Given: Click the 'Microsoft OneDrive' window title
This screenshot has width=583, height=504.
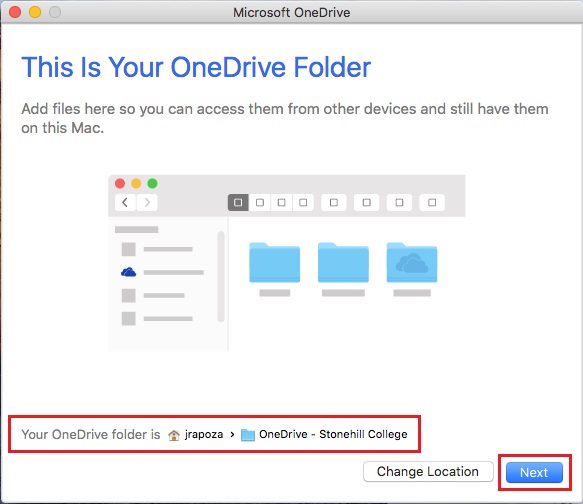Looking at the screenshot, I should [x=292, y=12].
